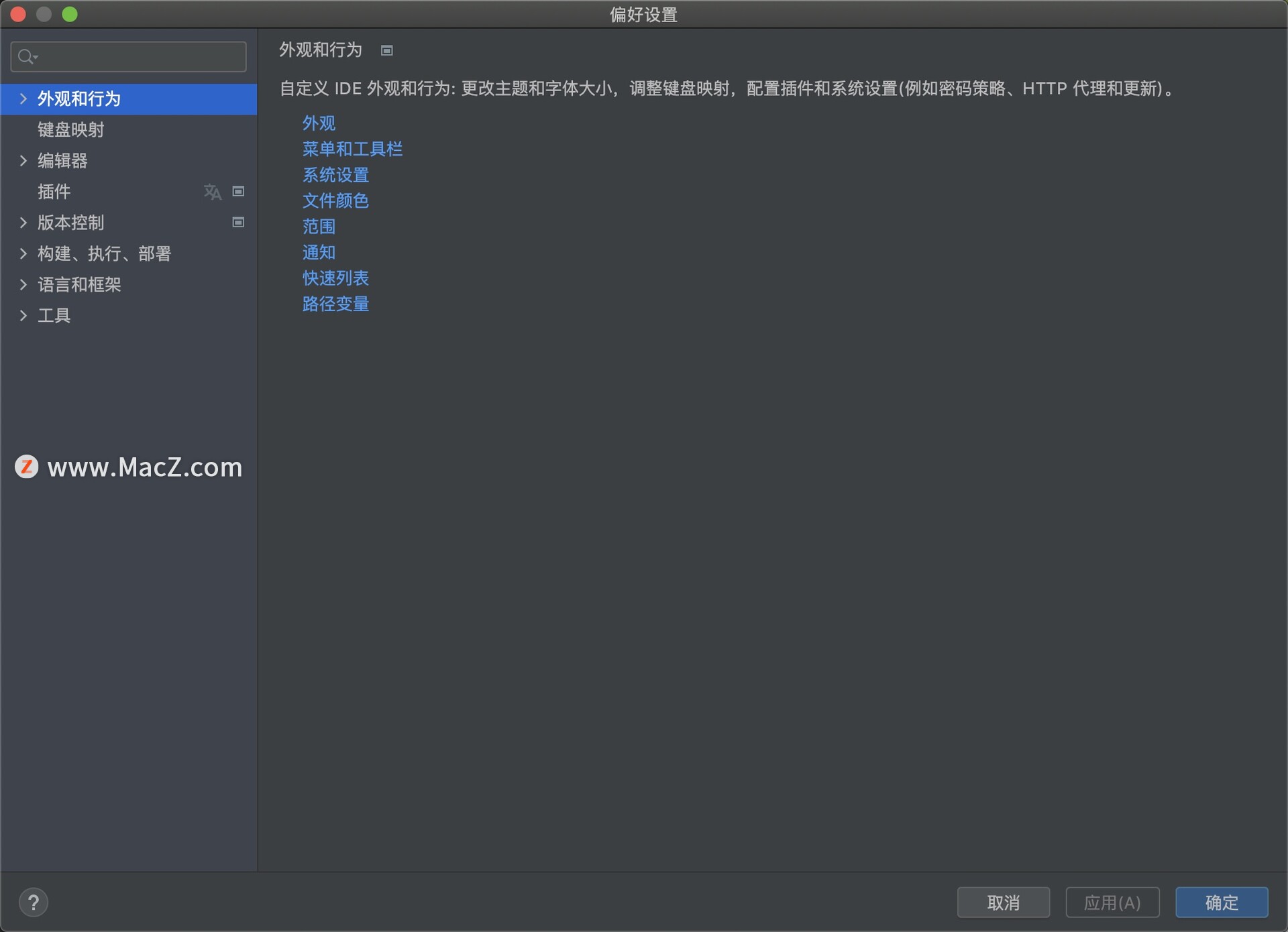Screen dimensions: 1288x932
Task: Open the 通知 link
Action: pos(319,252)
